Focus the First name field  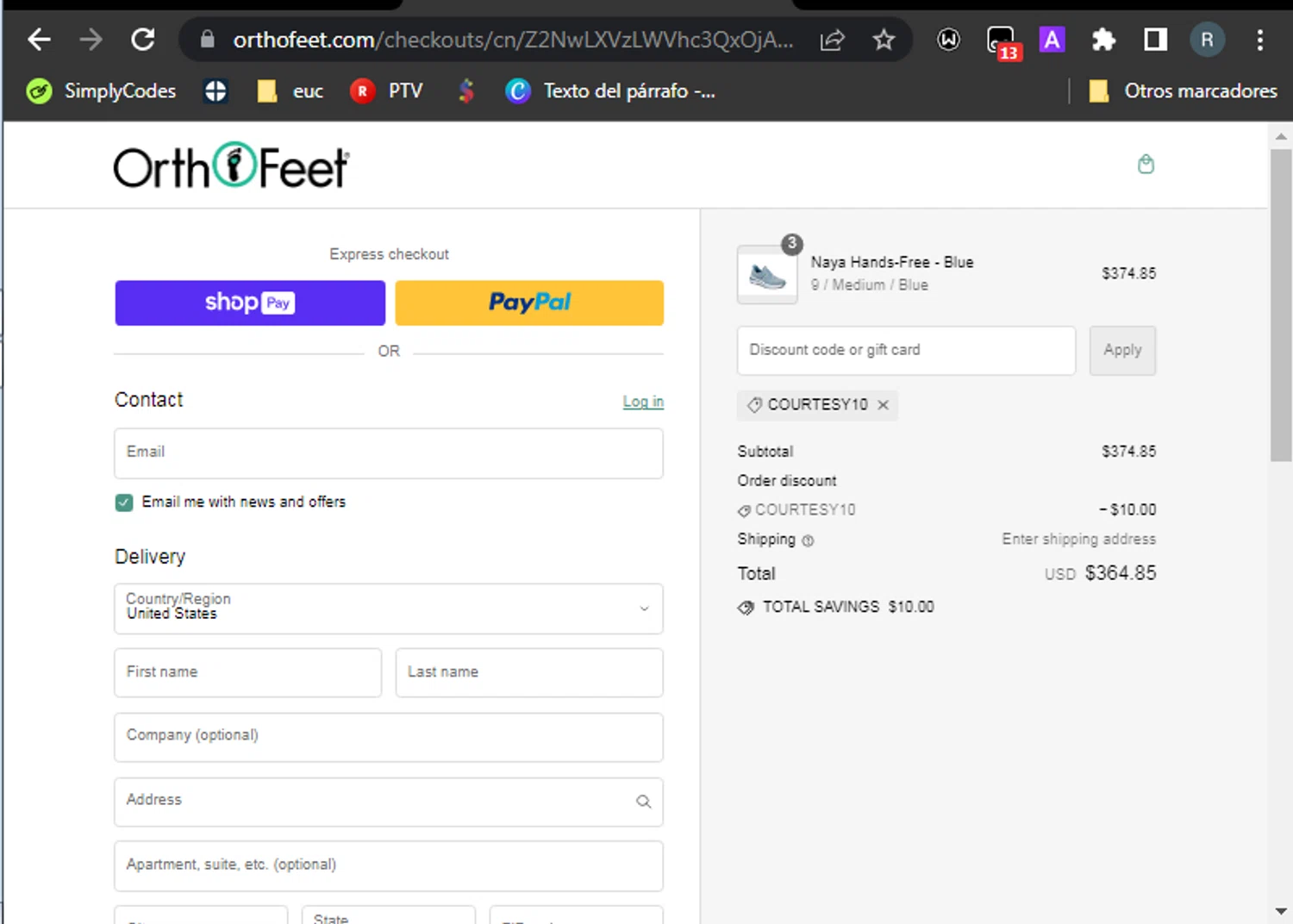pos(248,672)
